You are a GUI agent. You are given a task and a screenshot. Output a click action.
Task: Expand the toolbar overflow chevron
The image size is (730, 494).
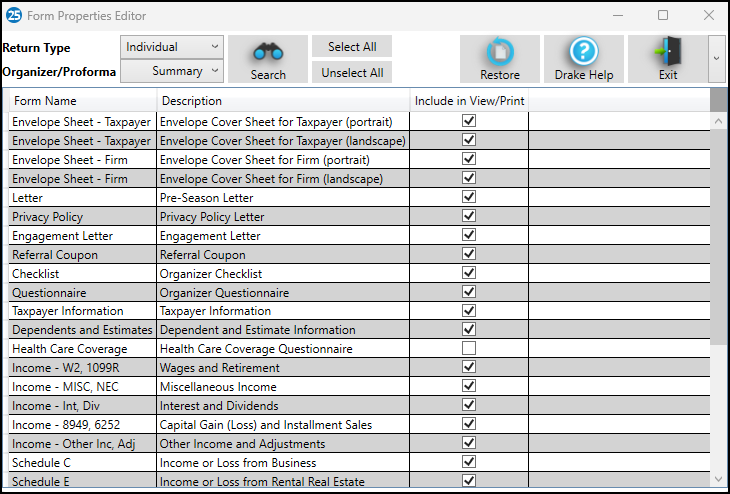tap(716, 59)
